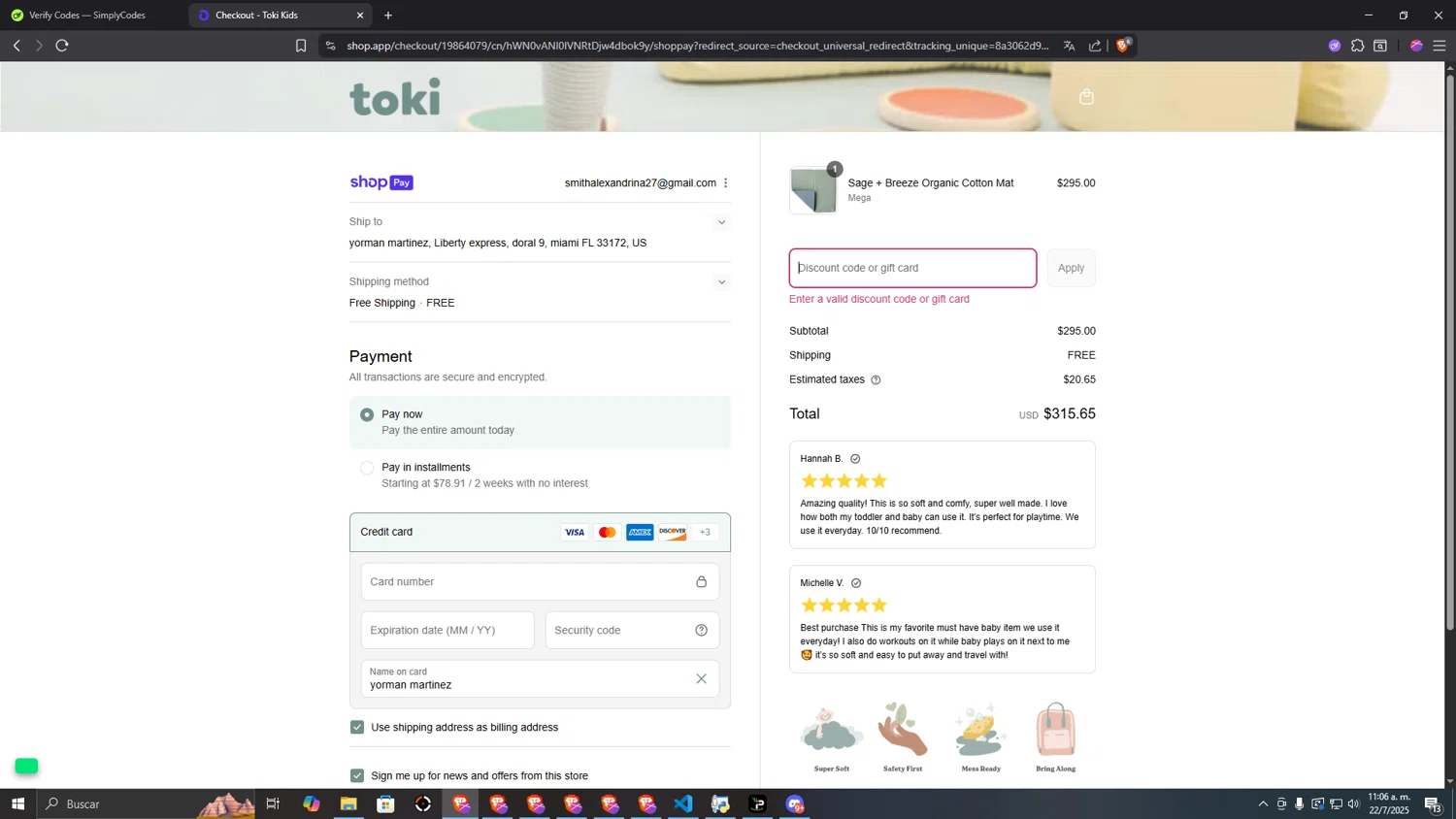The height and width of the screenshot is (819, 1456).
Task: Click the Name on card field
Action: click(x=540, y=678)
